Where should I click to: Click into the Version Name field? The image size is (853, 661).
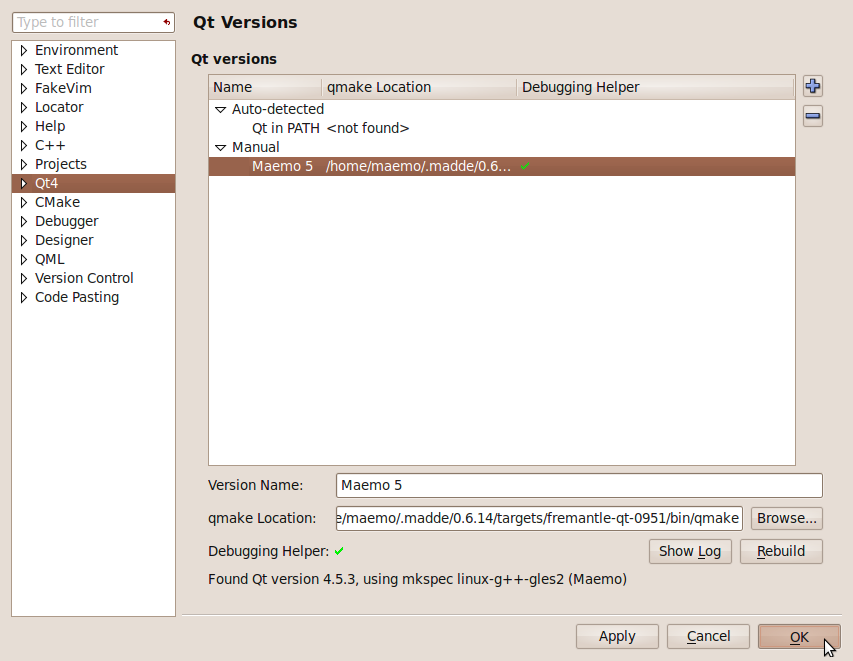578,486
